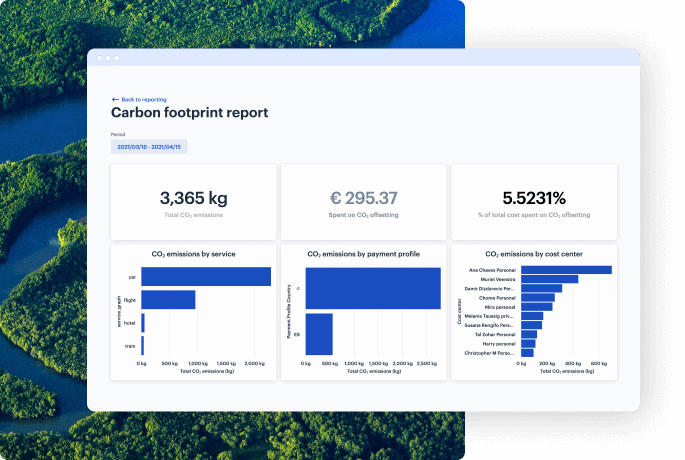The height and width of the screenshot is (460, 685).
Task: Select the € 295.37 spent on offsetting card
Action: pyautogui.click(x=363, y=202)
